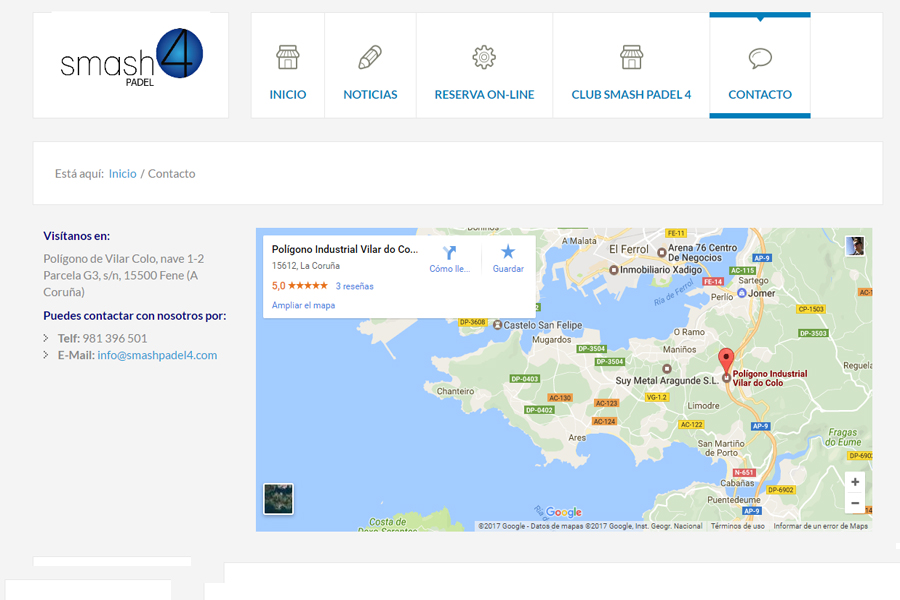
Task: Click the Contacto speech bubble icon
Action: 760,58
